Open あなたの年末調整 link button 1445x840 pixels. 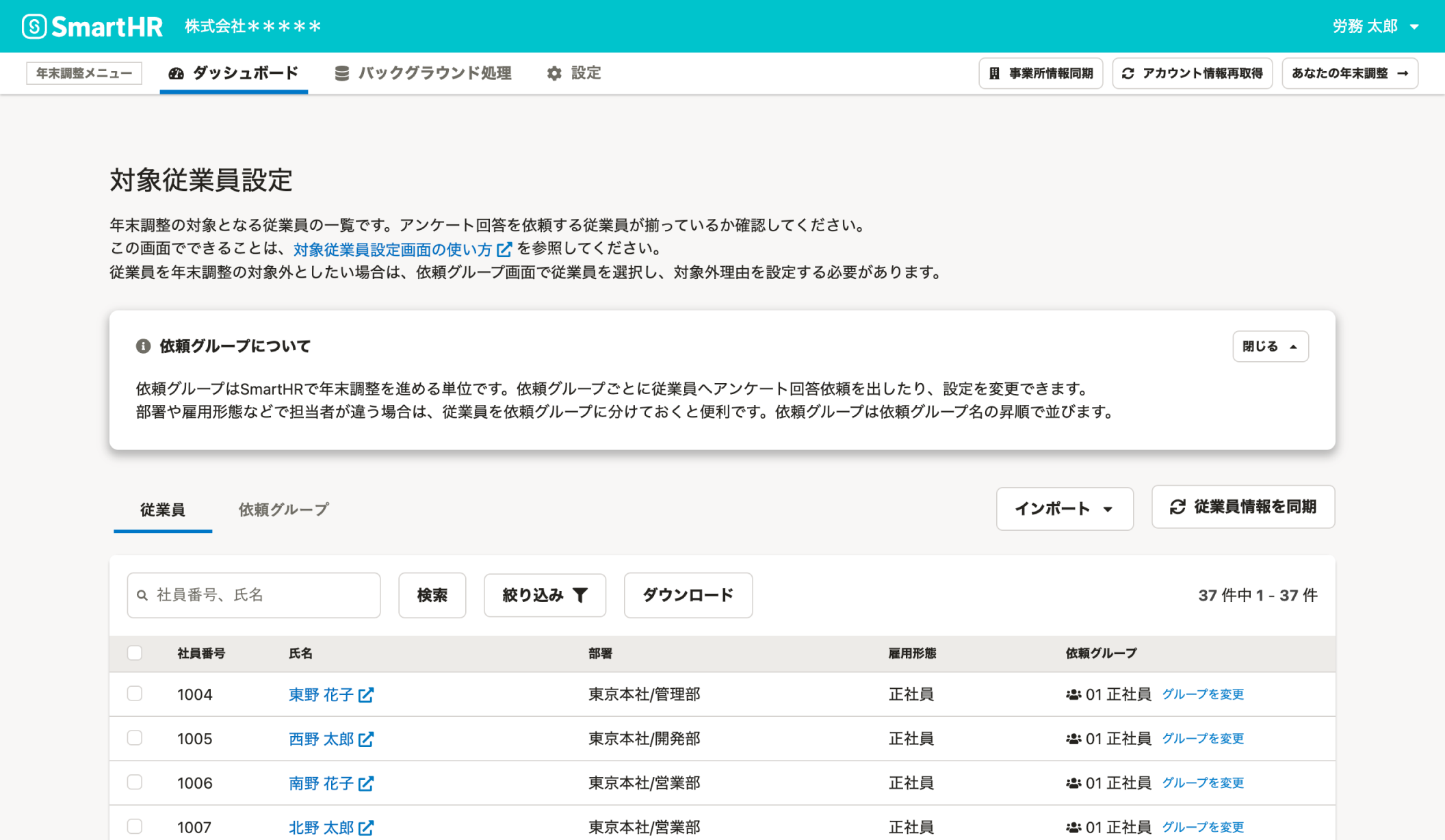[x=1350, y=73]
